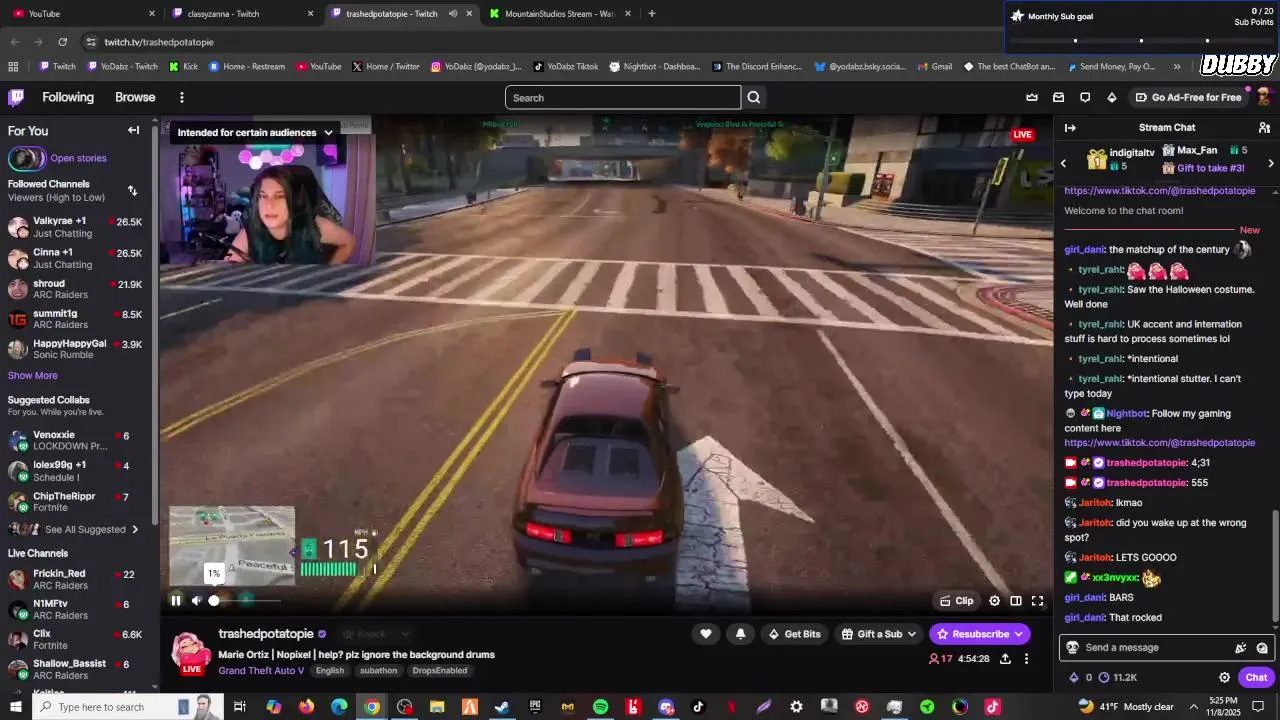Open Spotify from the taskbar
The width and height of the screenshot is (1280, 720).
pos(600,707)
